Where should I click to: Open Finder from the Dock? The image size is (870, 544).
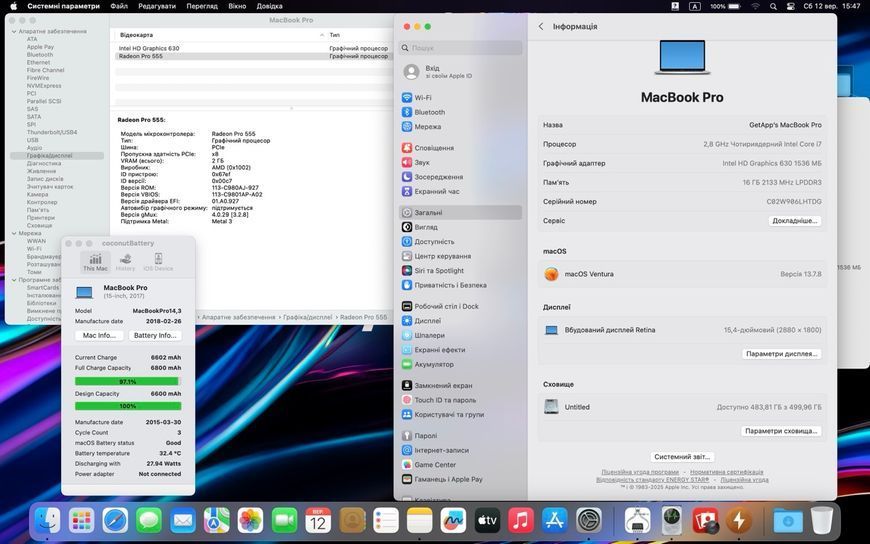47,521
